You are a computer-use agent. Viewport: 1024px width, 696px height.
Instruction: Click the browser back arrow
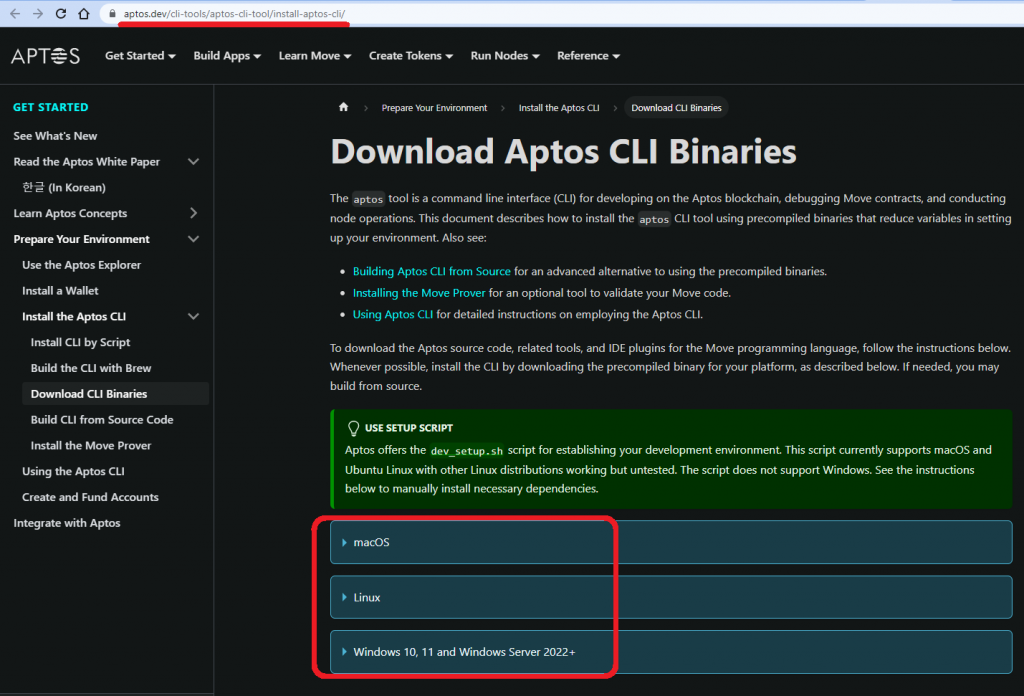click(14, 14)
